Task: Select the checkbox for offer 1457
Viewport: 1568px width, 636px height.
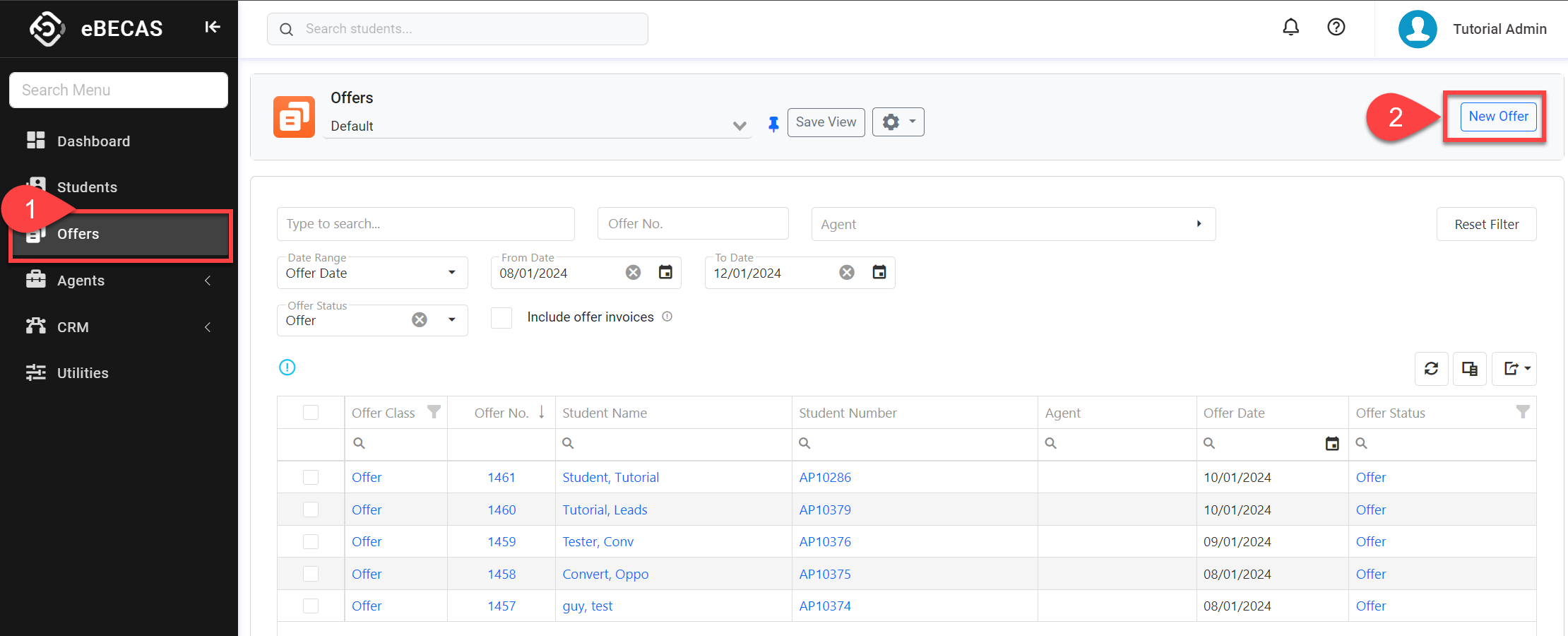Action: (x=311, y=606)
